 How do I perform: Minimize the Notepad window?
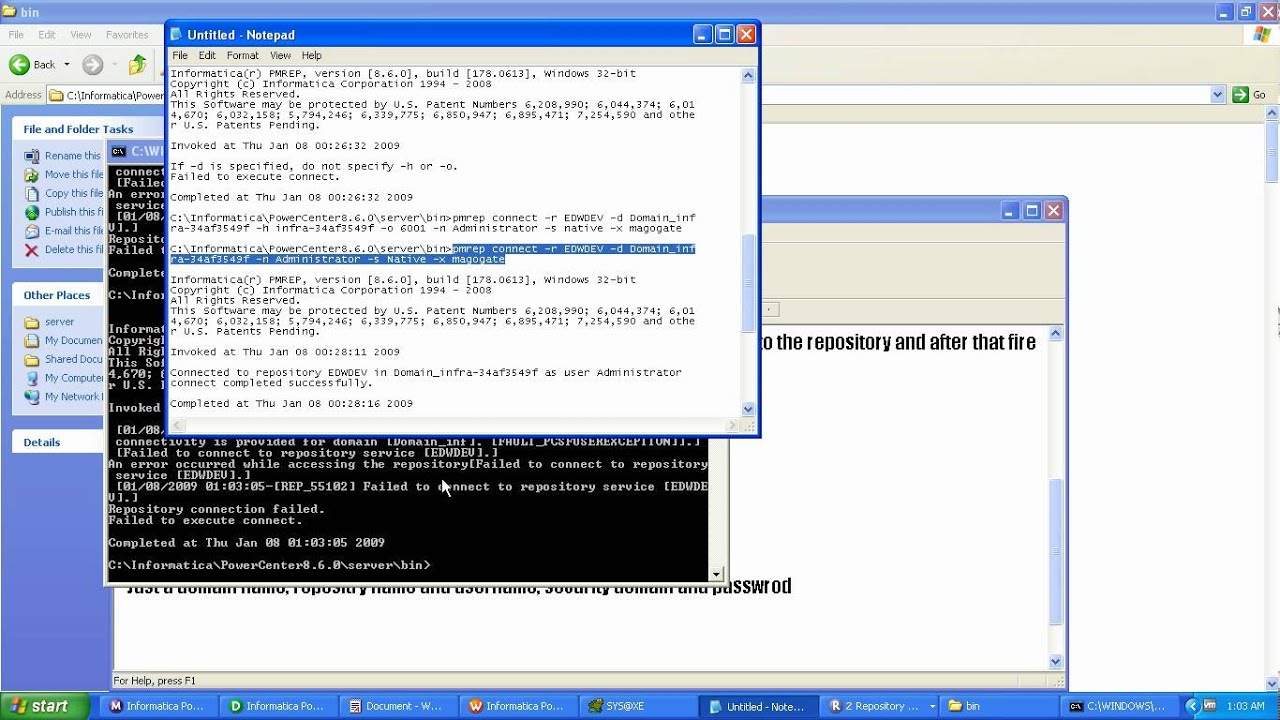pyautogui.click(x=703, y=34)
